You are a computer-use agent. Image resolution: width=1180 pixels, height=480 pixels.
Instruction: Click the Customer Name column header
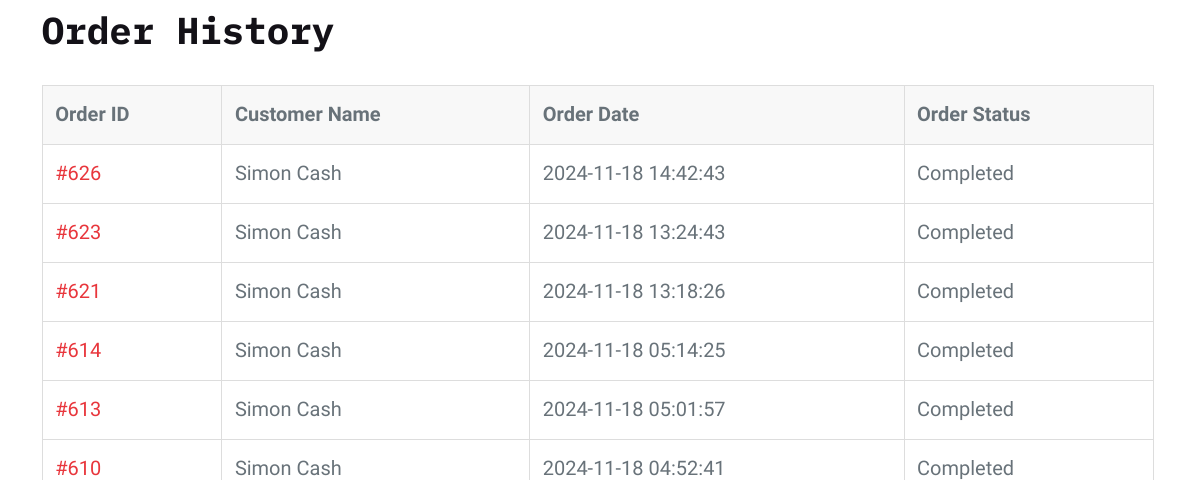(307, 114)
